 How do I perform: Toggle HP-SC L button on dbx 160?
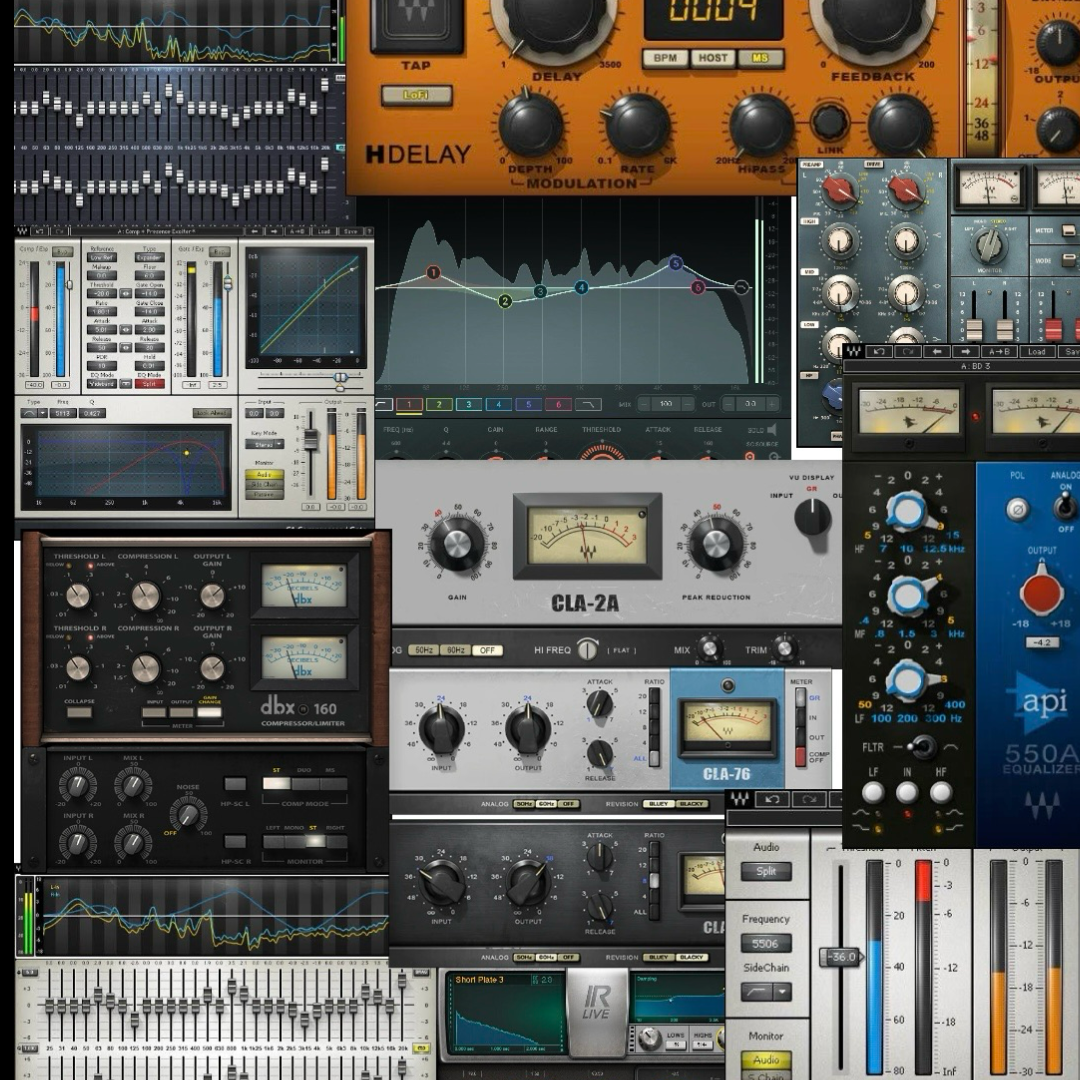click(x=235, y=784)
